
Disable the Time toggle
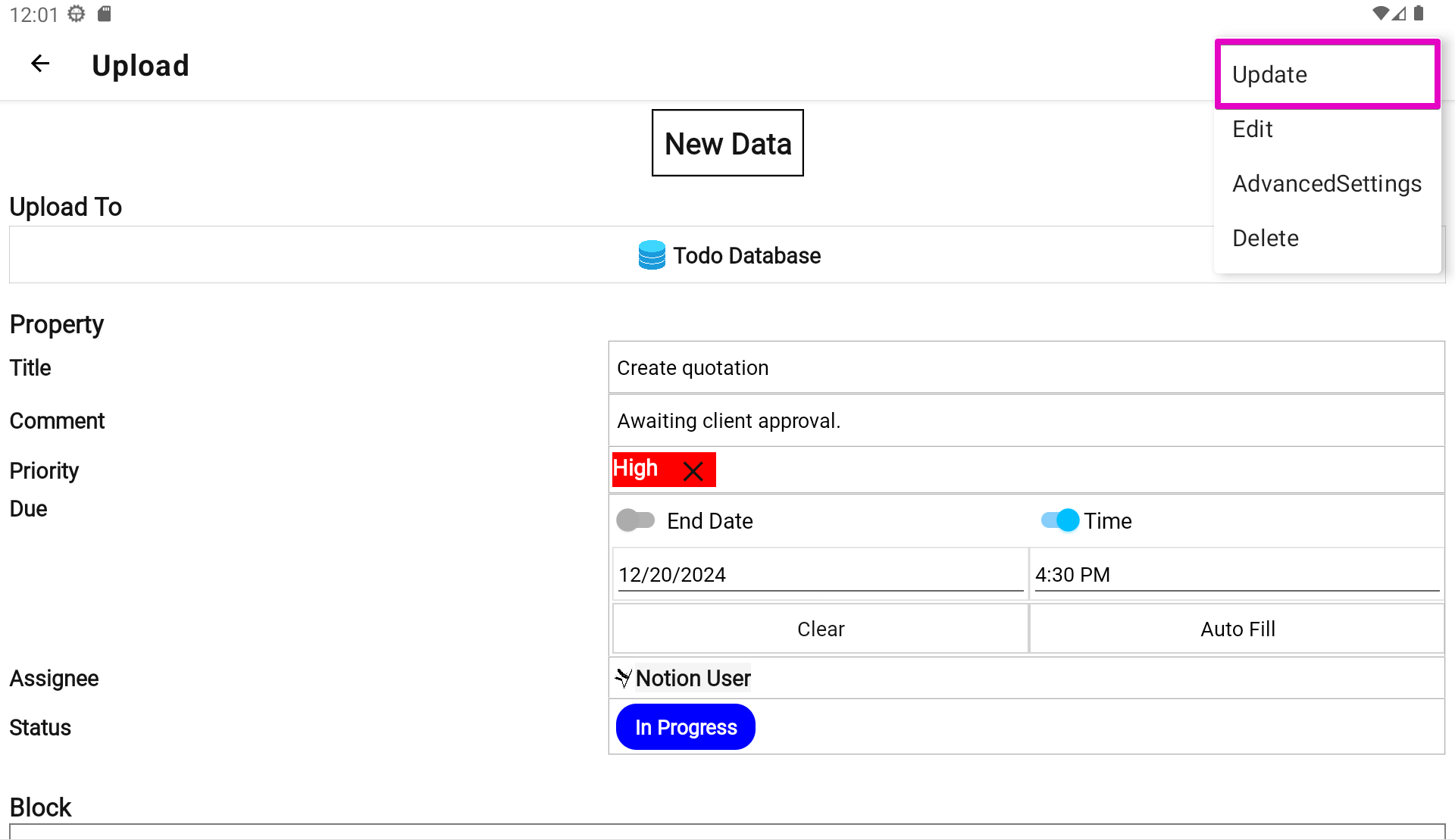point(1059,520)
